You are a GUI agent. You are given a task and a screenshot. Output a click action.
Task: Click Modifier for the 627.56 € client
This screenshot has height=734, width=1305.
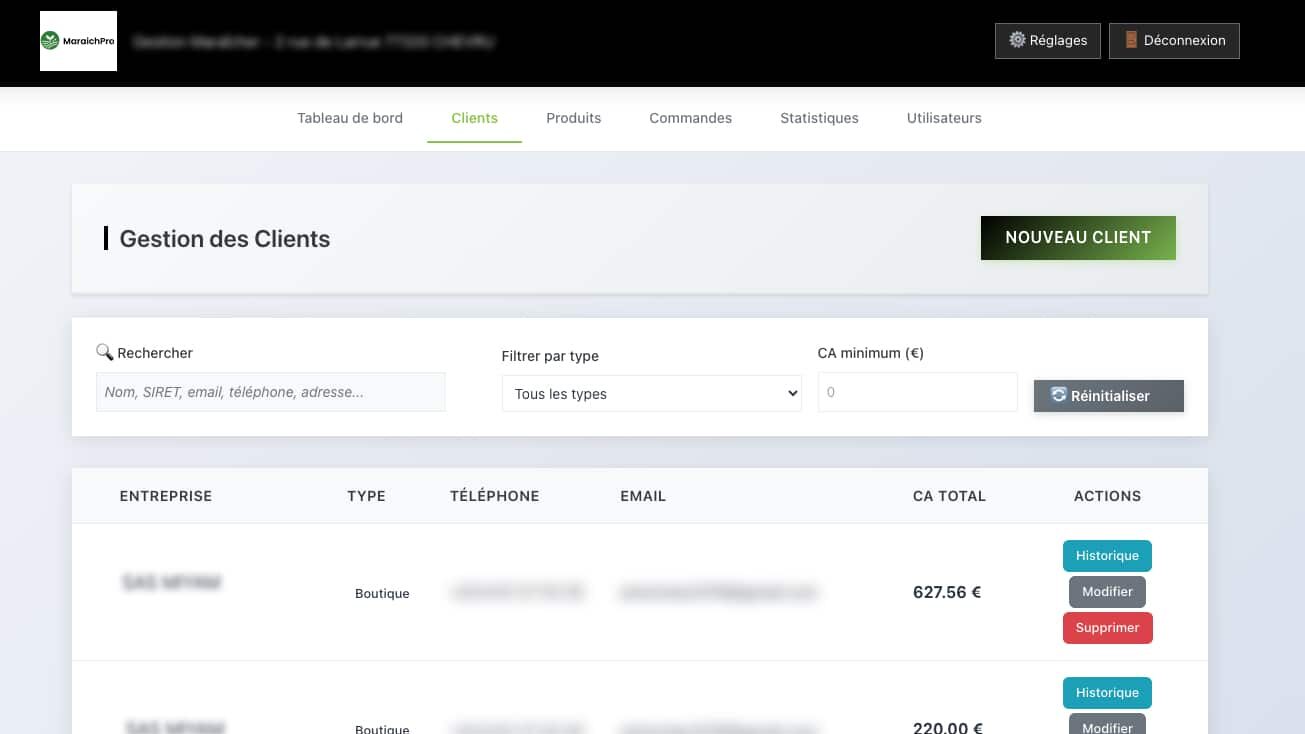point(1107,592)
